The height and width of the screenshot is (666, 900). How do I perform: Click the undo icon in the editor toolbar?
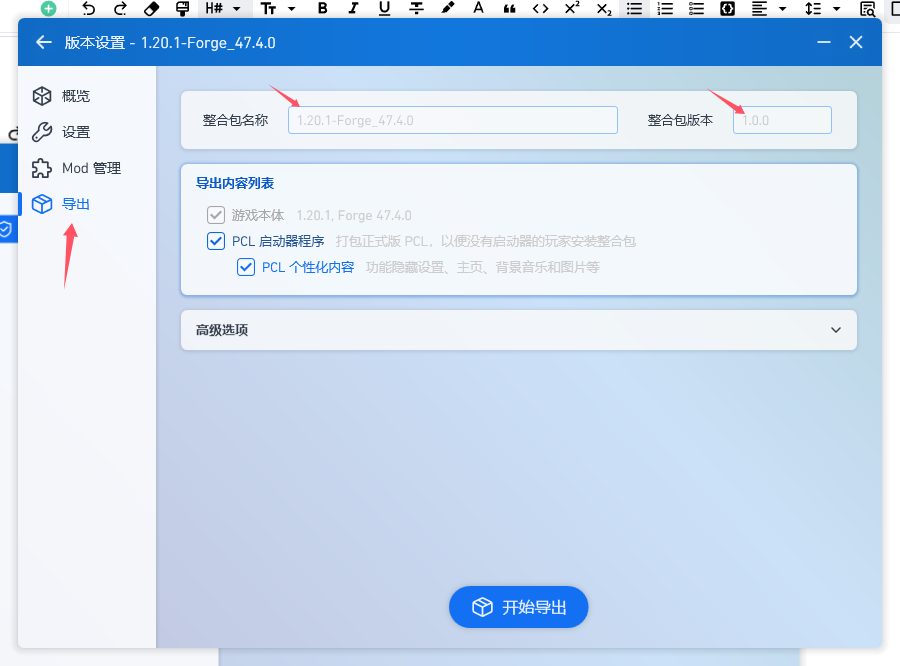pyautogui.click(x=89, y=9)
